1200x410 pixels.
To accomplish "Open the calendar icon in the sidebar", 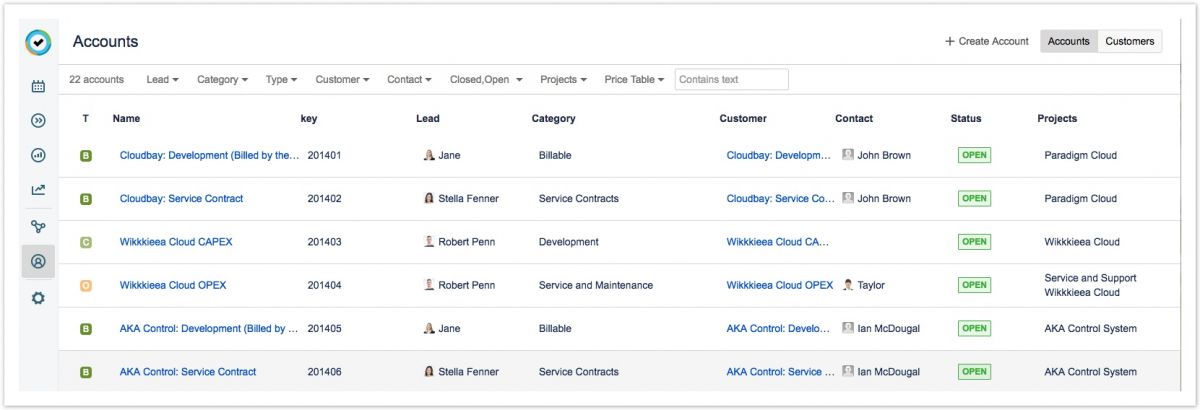I will click(38, 87).
